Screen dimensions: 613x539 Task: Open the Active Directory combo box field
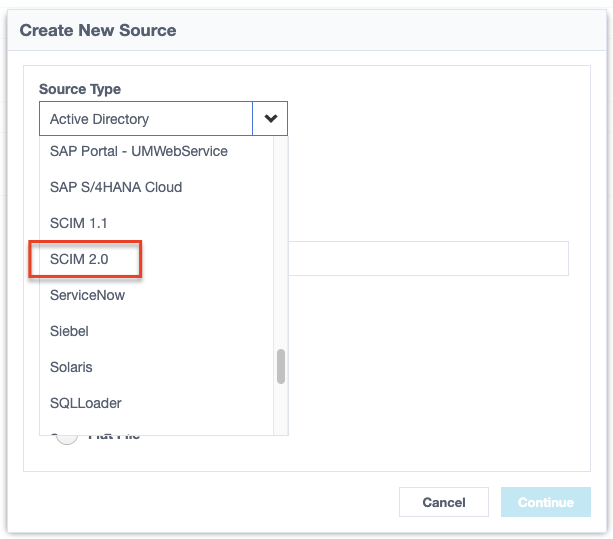(x=146, y=118)
